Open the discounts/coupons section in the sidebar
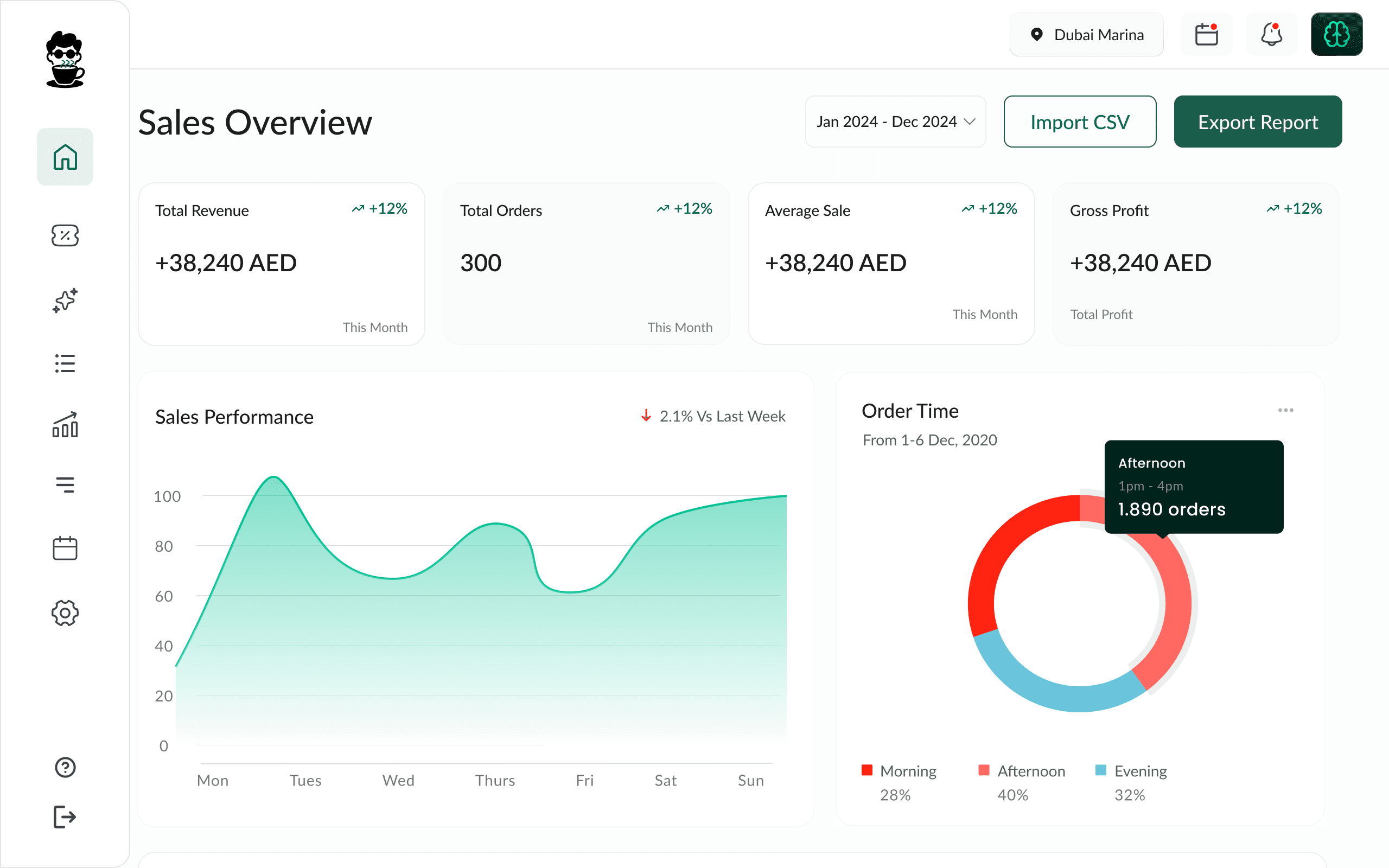This screenshot has width=1389, height=868. coord(65,235)
